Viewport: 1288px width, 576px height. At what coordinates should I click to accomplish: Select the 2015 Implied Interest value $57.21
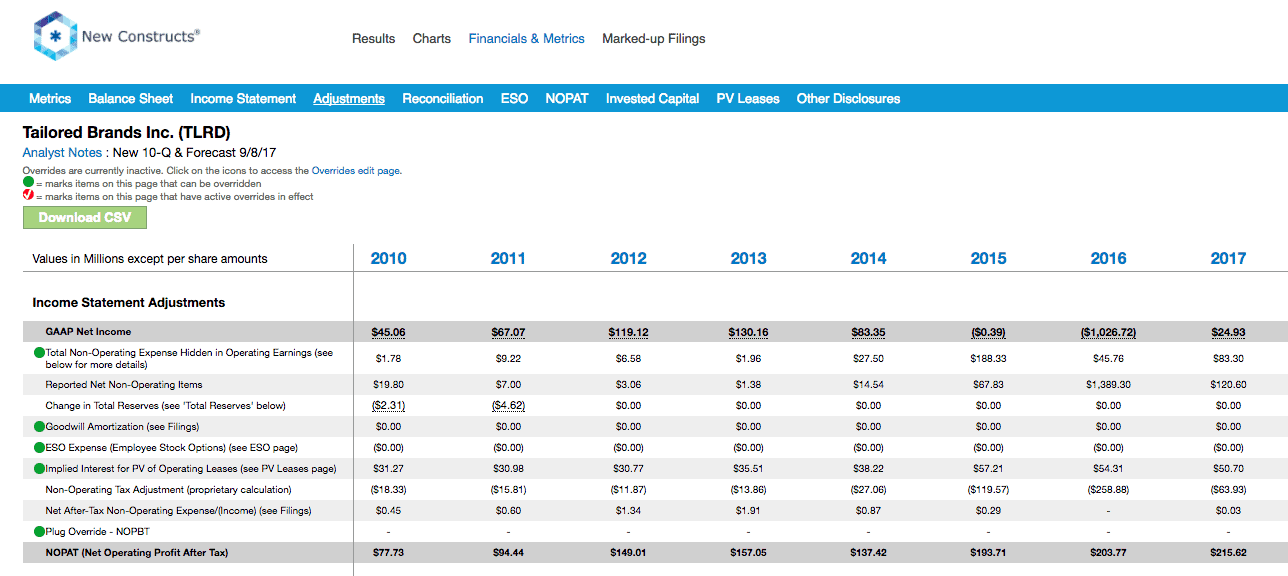(x=989, y=469)
